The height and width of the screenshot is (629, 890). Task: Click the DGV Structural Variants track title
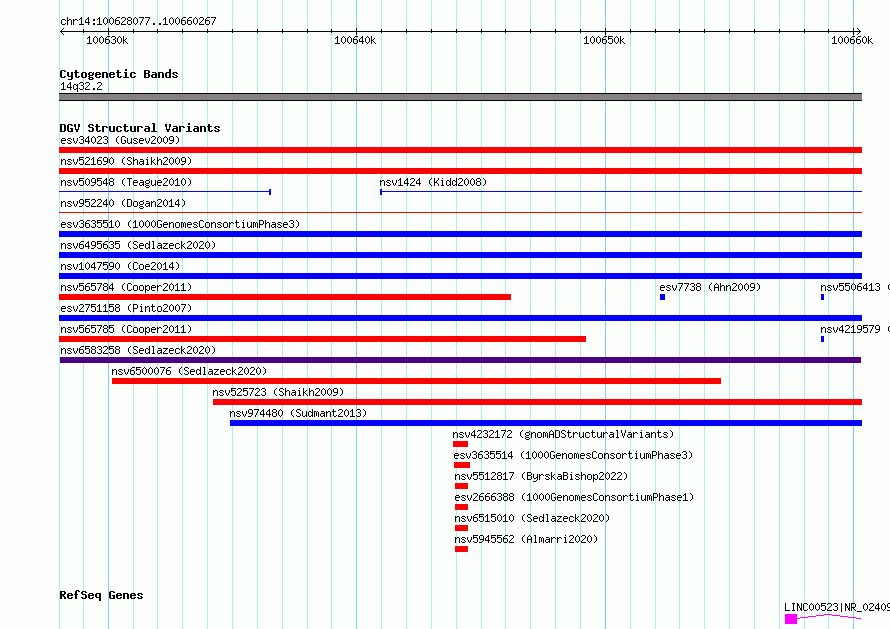click(140, 128)
